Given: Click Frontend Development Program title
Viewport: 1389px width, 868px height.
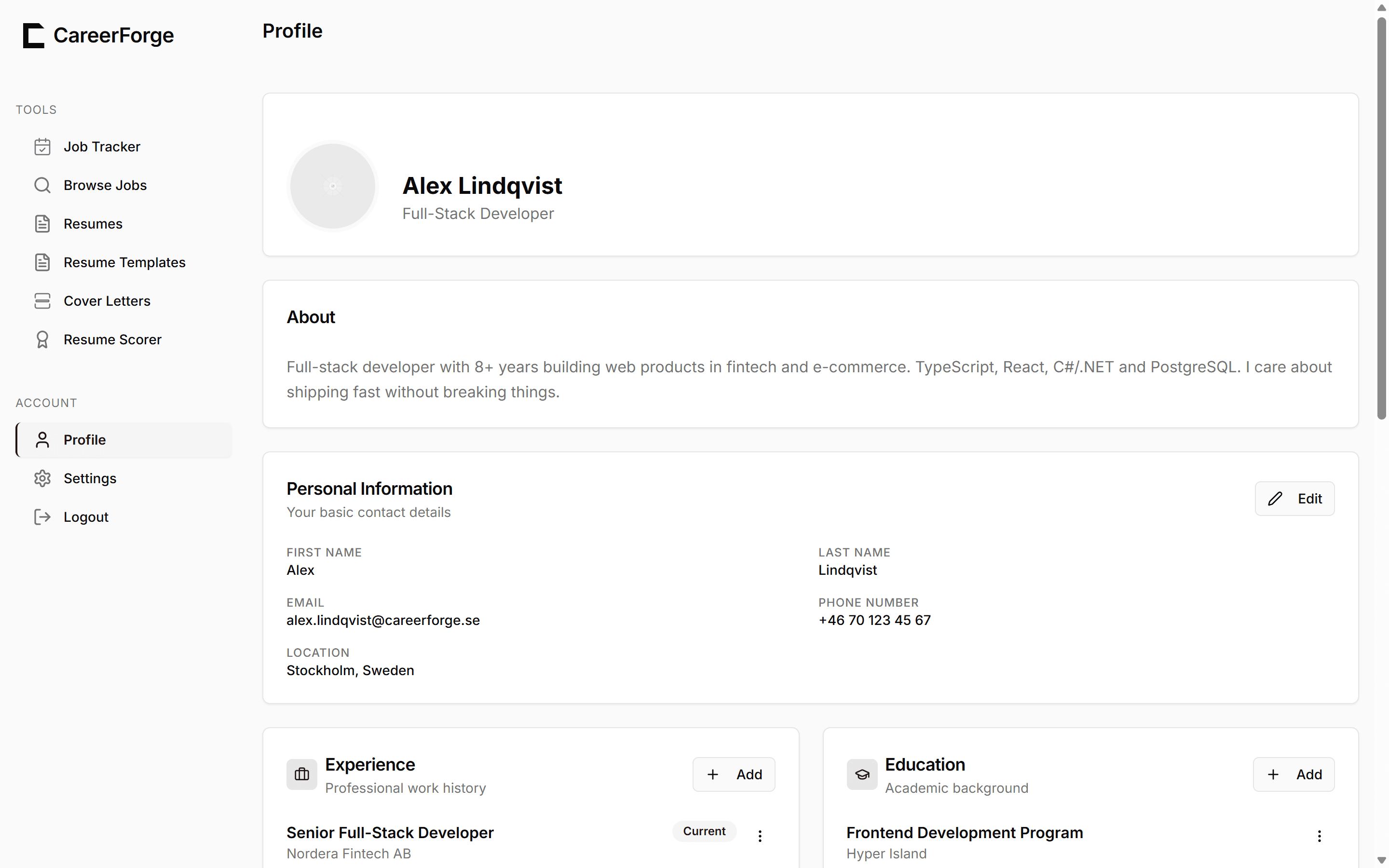Looking at the screenshot, I should coord(964,832).
